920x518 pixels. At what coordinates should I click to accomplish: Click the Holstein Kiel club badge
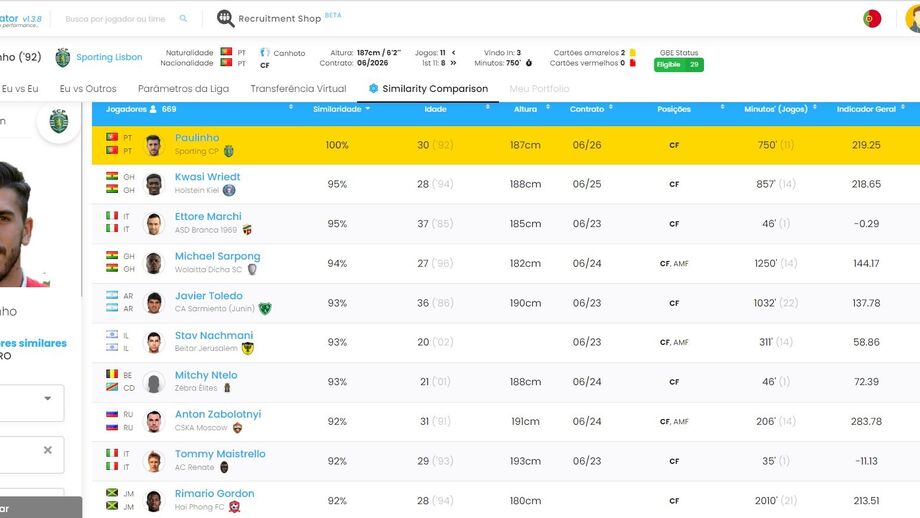pos(229,190)
